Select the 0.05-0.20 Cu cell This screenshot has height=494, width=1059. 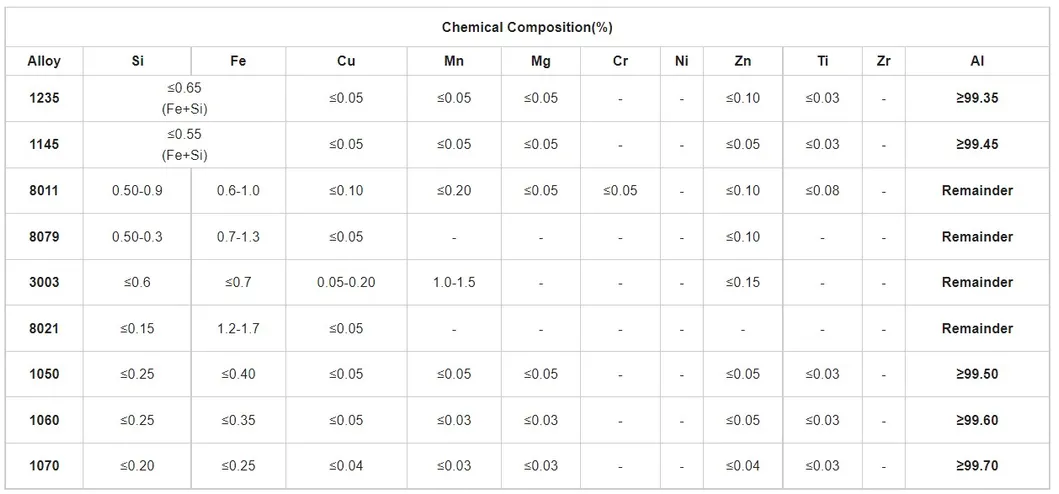346,283
